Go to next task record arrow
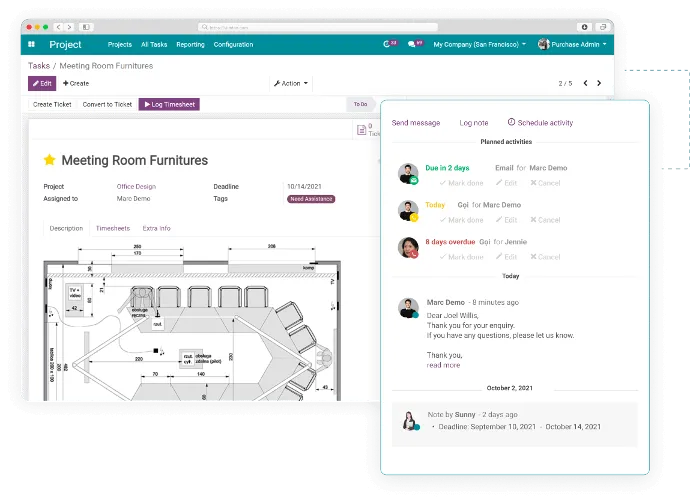This screenshot has width=690, height=500. pyautogui.click(x=599, y=83)
